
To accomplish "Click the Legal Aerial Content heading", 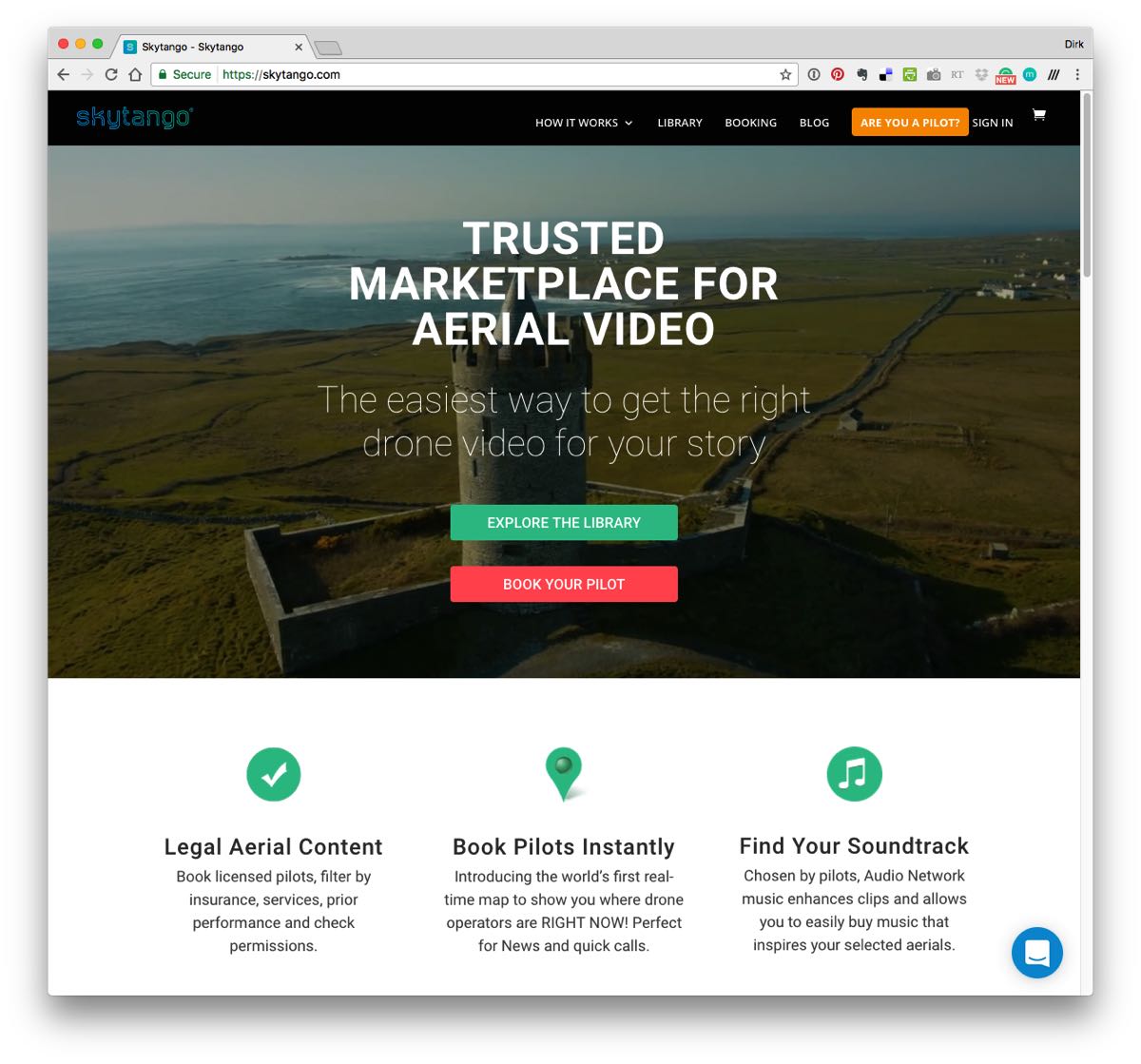I will point(274,847).
